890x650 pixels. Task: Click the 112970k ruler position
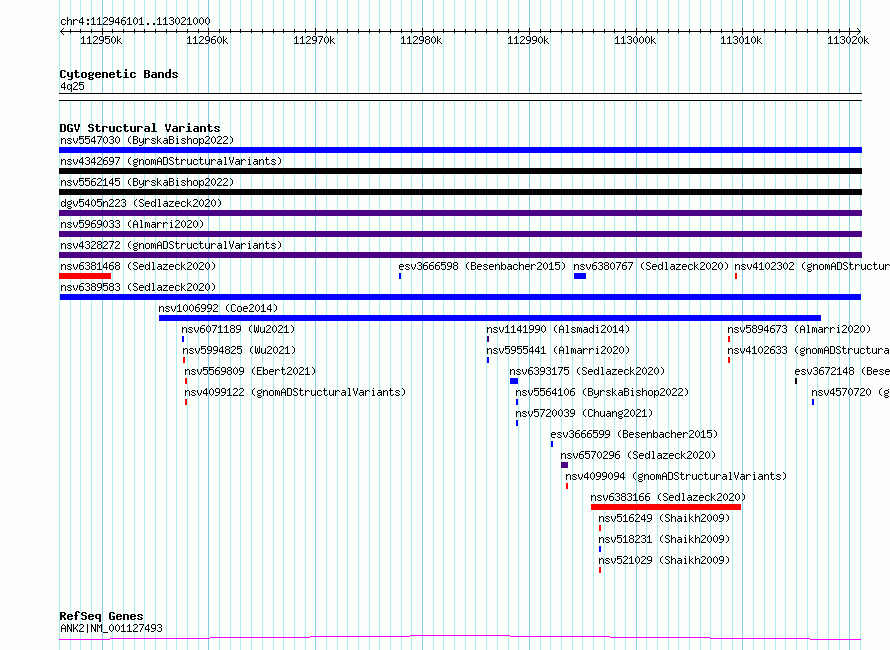[x=314, y=40]
